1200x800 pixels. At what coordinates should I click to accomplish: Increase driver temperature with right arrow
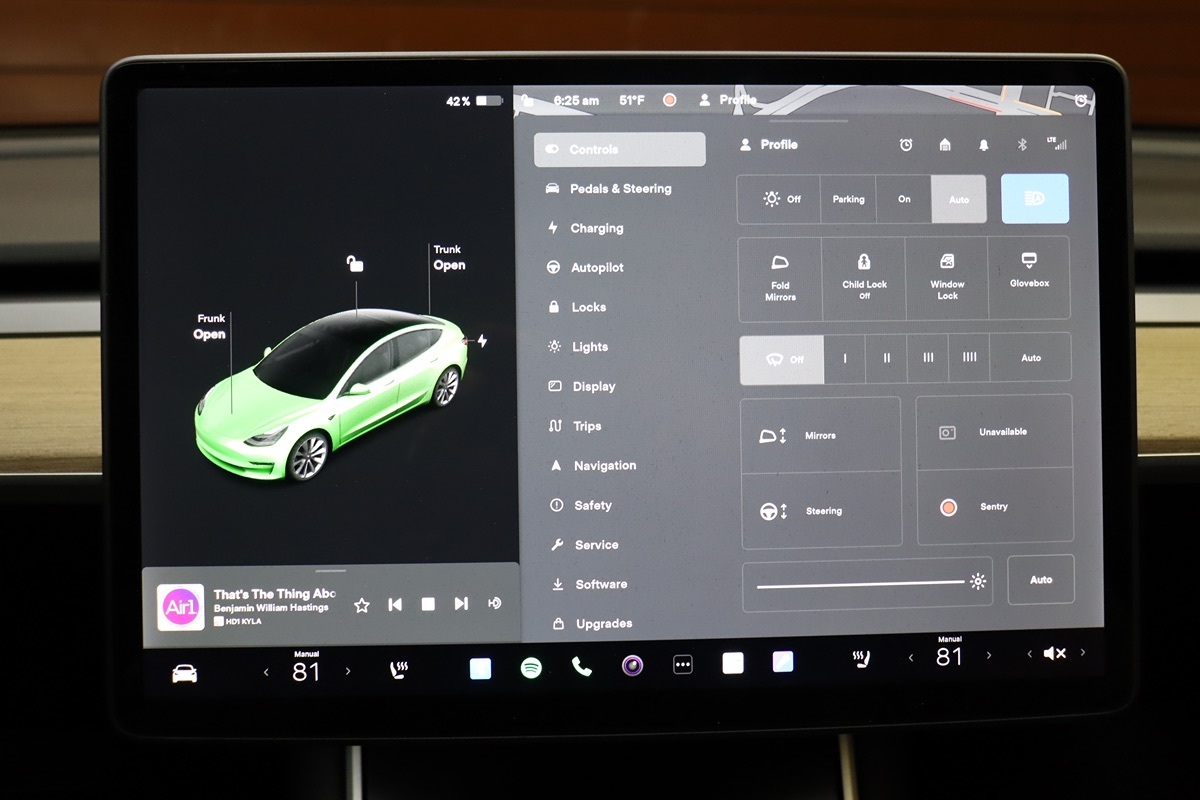(x=348, y=671)
